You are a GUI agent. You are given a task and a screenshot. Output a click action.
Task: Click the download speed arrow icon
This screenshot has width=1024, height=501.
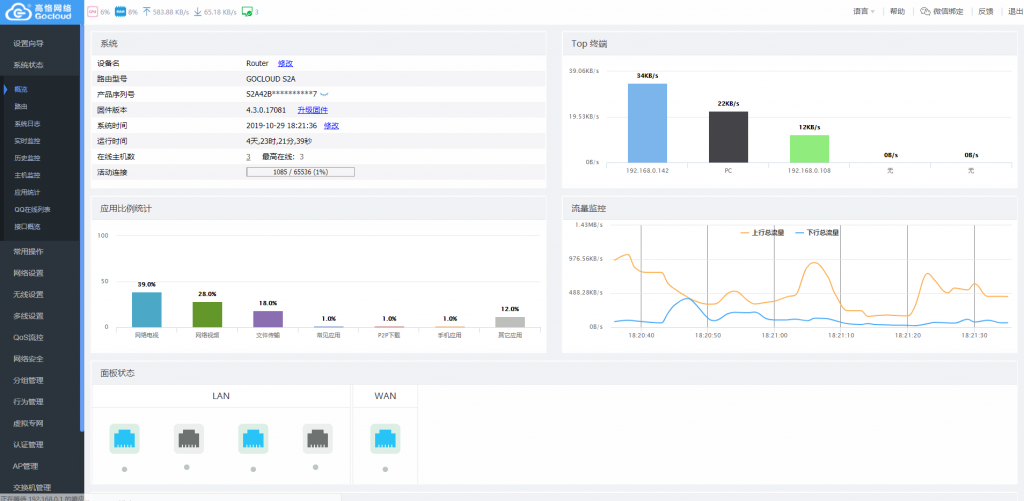pos(197,12)
